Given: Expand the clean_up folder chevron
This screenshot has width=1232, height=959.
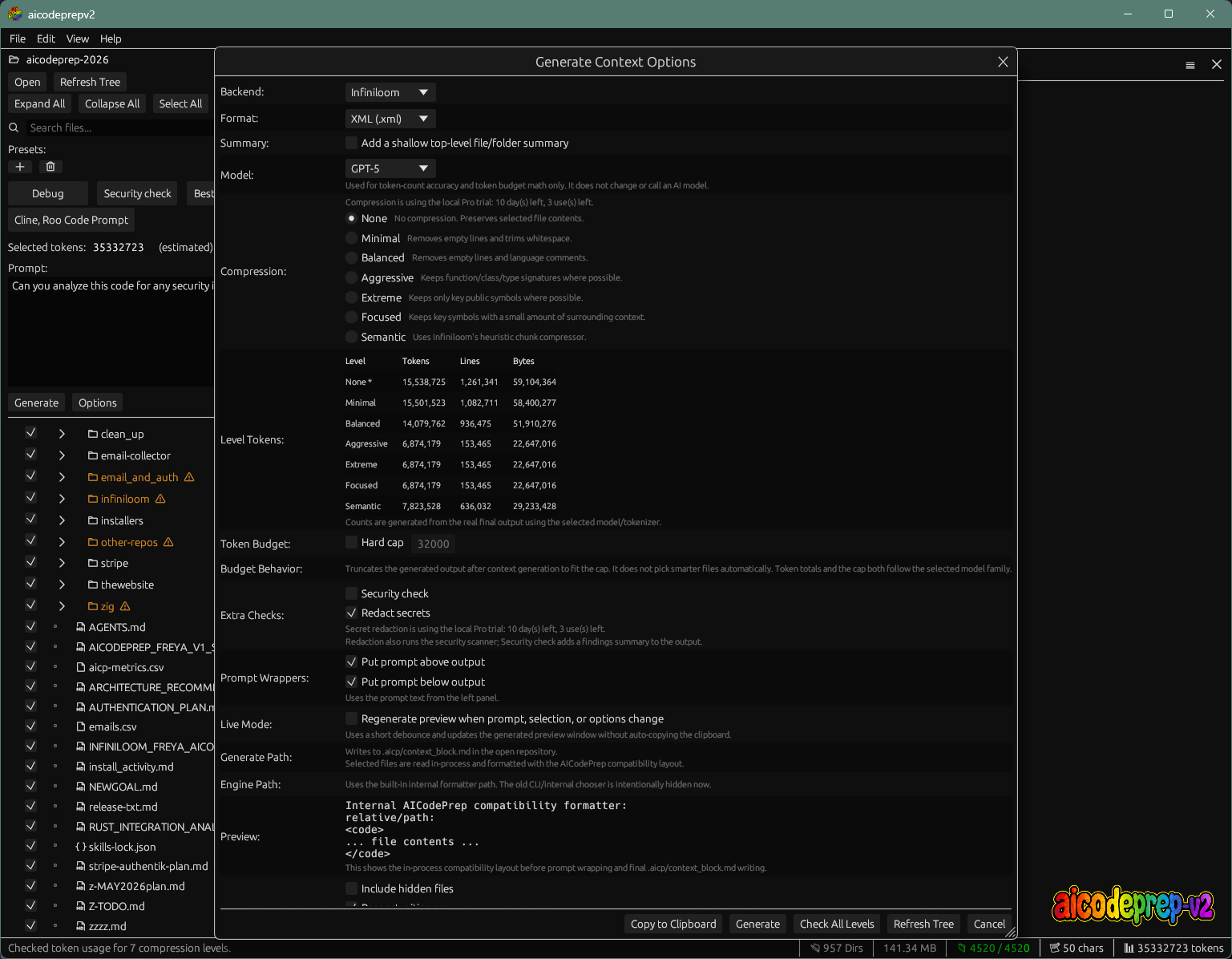Looking at the screenshot, I should click(62, 434).
